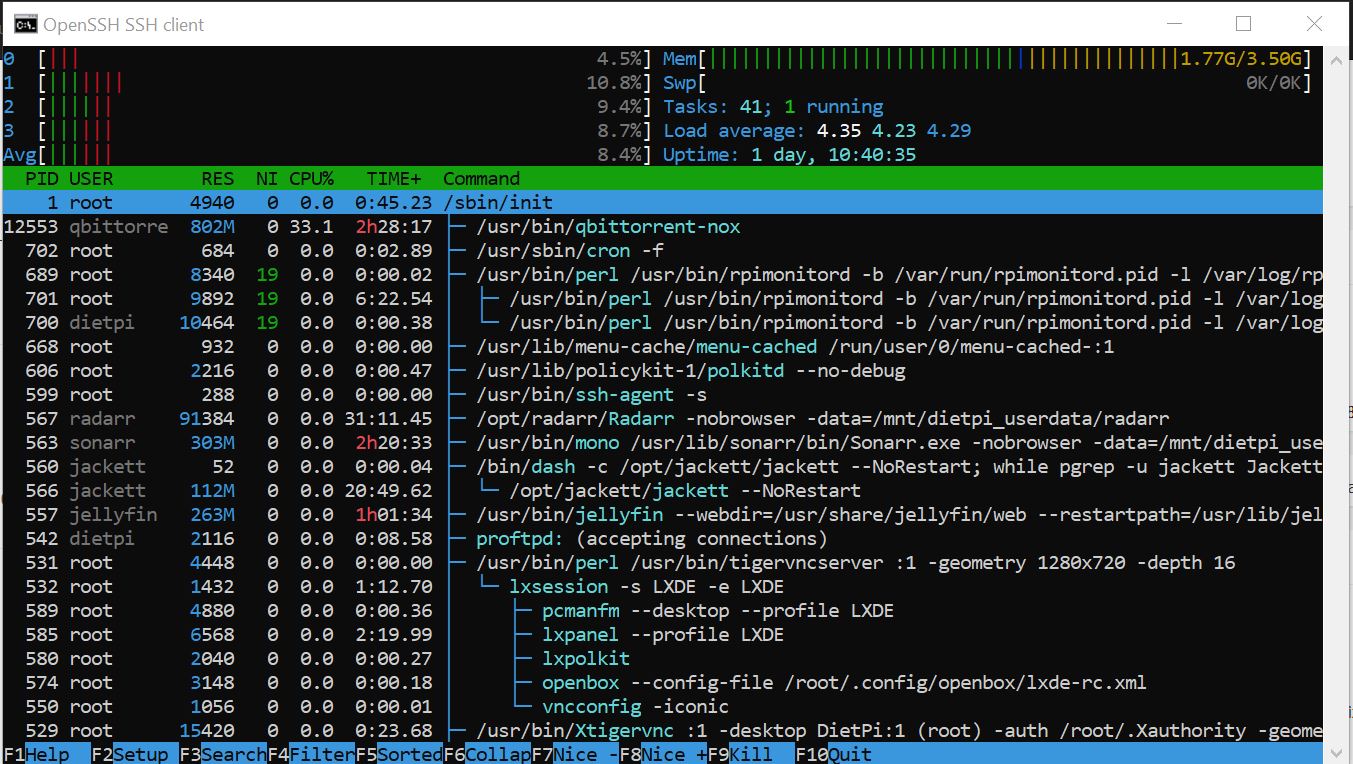Click the OpenSSH console icon in title bar
The height and width of the screenshot is (764, 1353).
click(x=26, y=24)
